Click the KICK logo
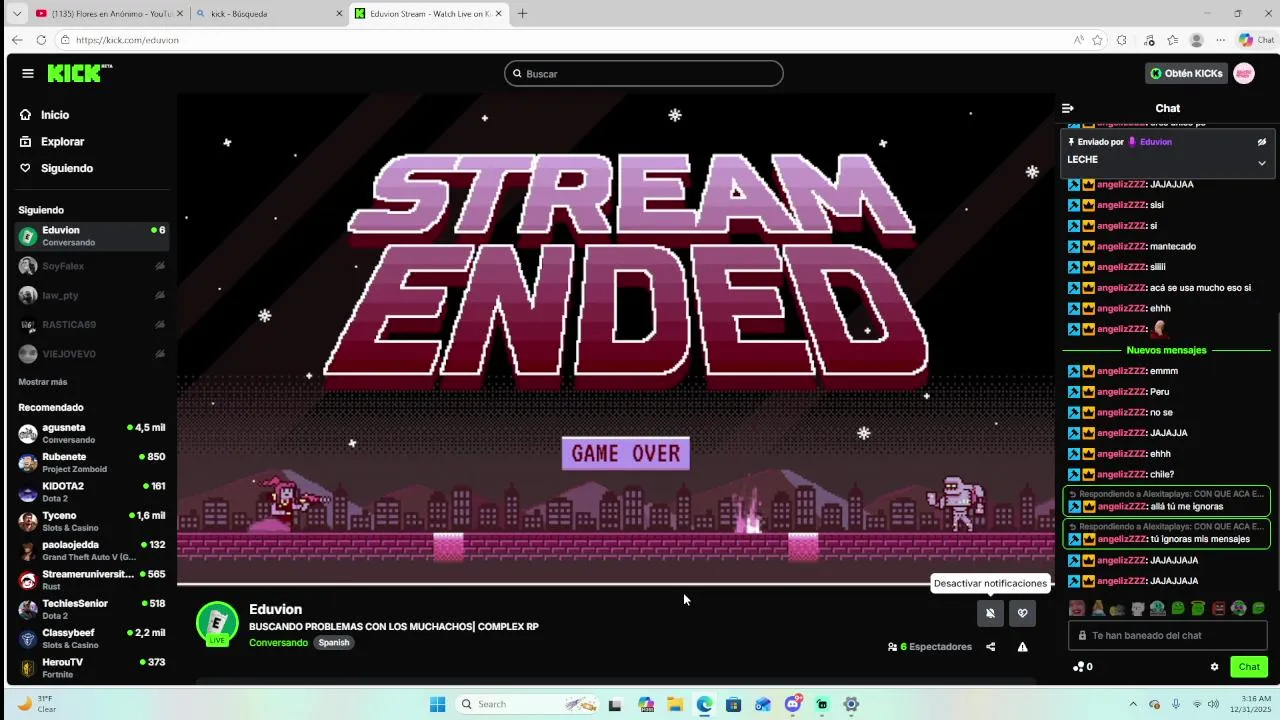Screen dimensions: 1280x720 point(79,73)
